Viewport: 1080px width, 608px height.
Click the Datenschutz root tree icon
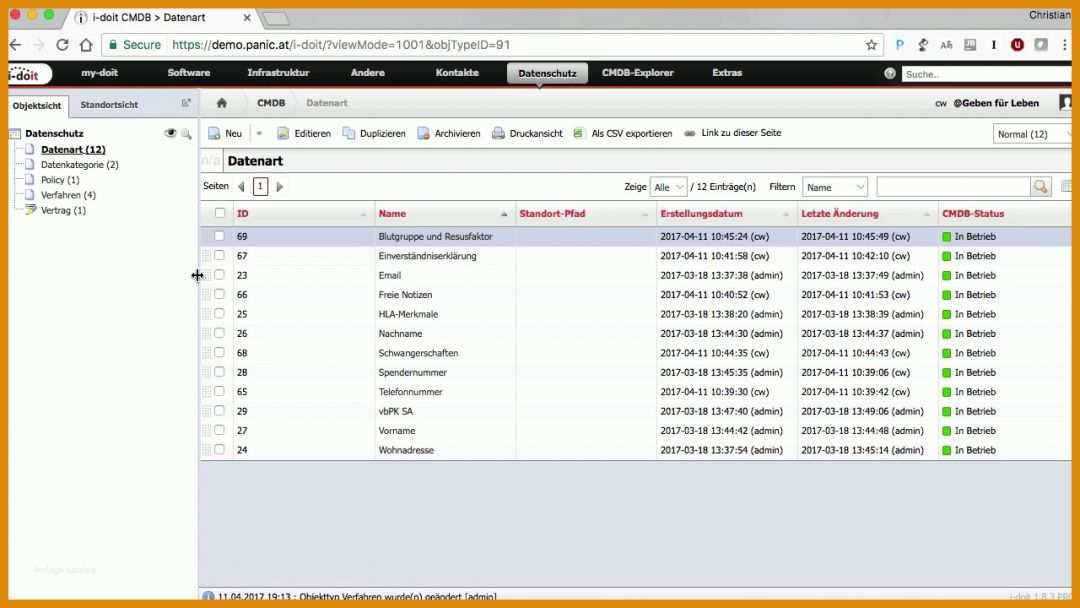coord(14,134)
